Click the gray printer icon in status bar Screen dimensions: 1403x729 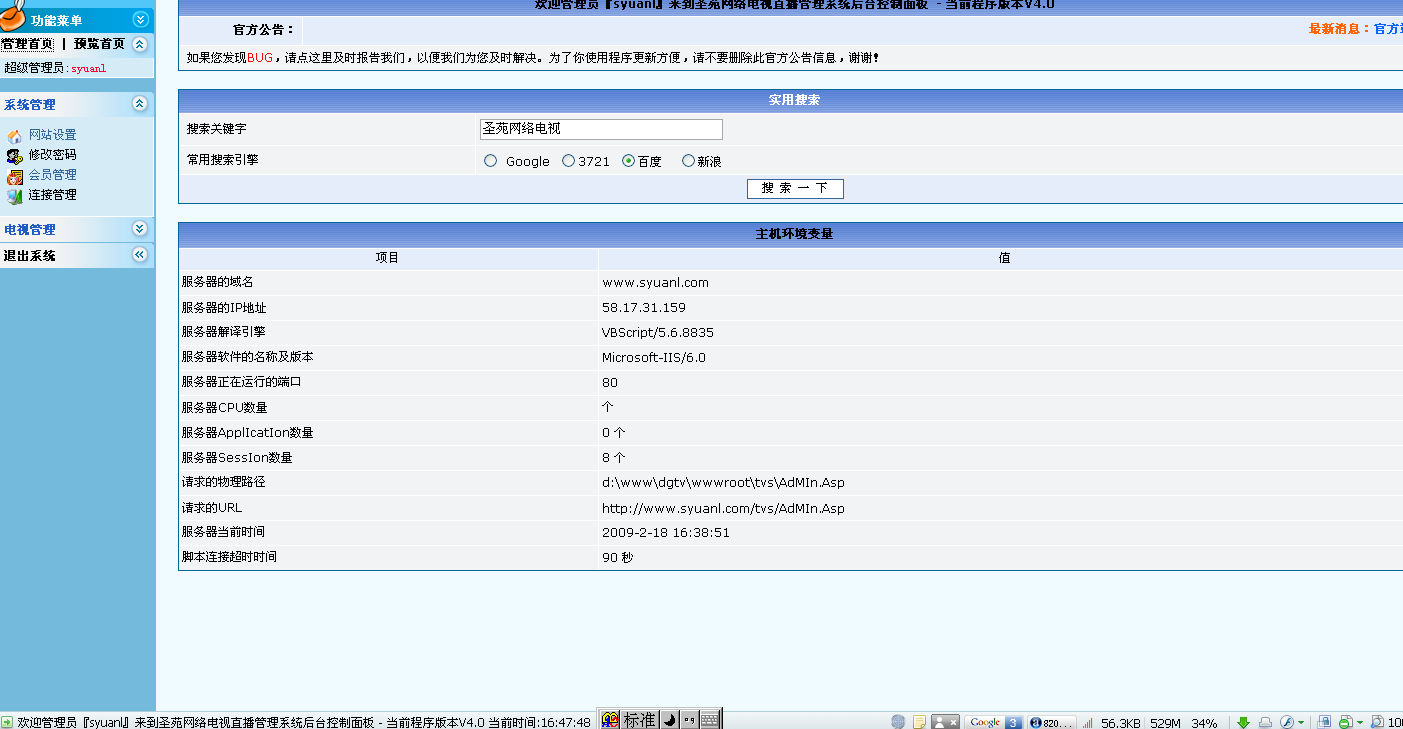point(1265,722)
